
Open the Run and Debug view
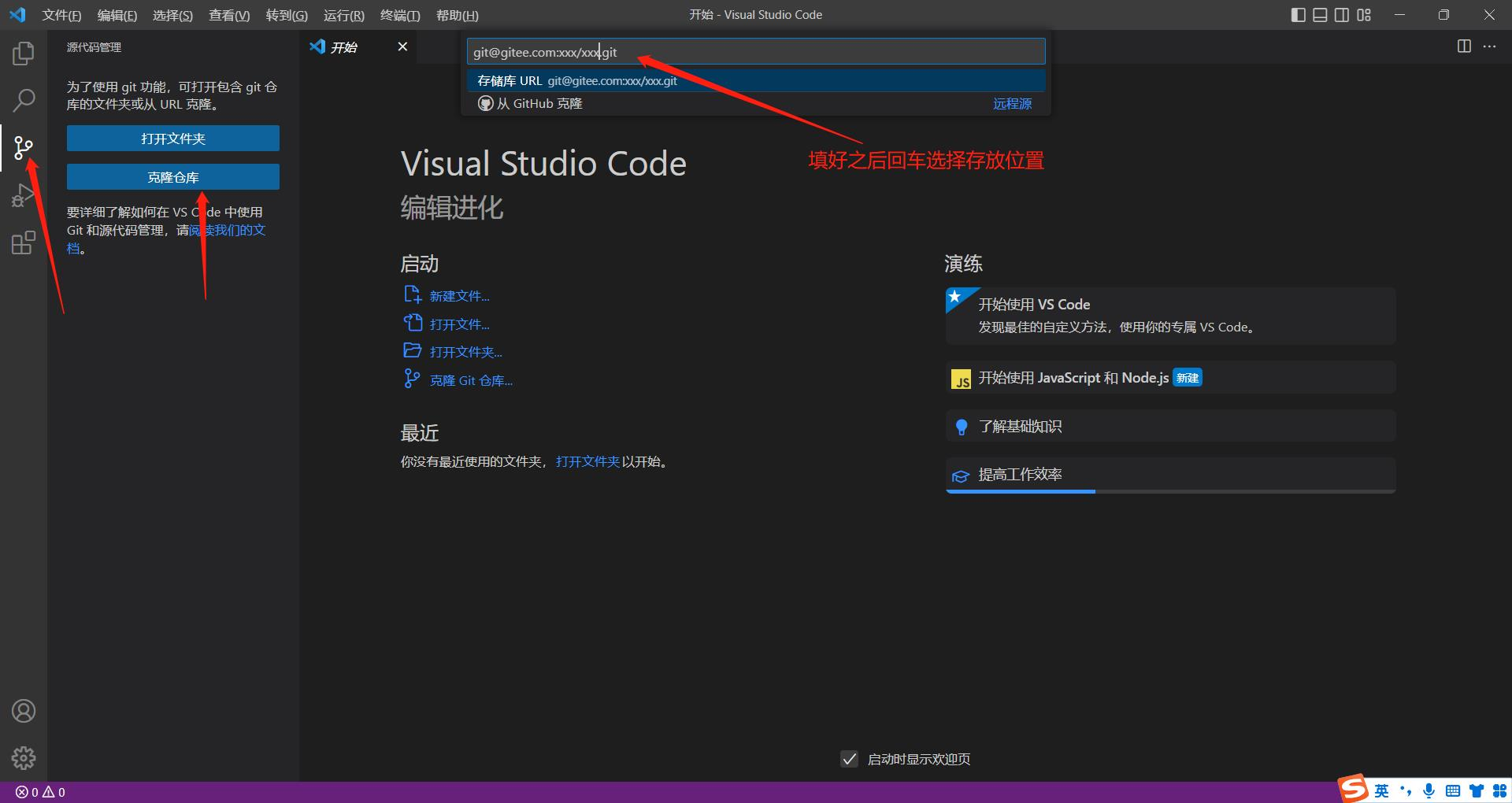[x=24, y=195]
